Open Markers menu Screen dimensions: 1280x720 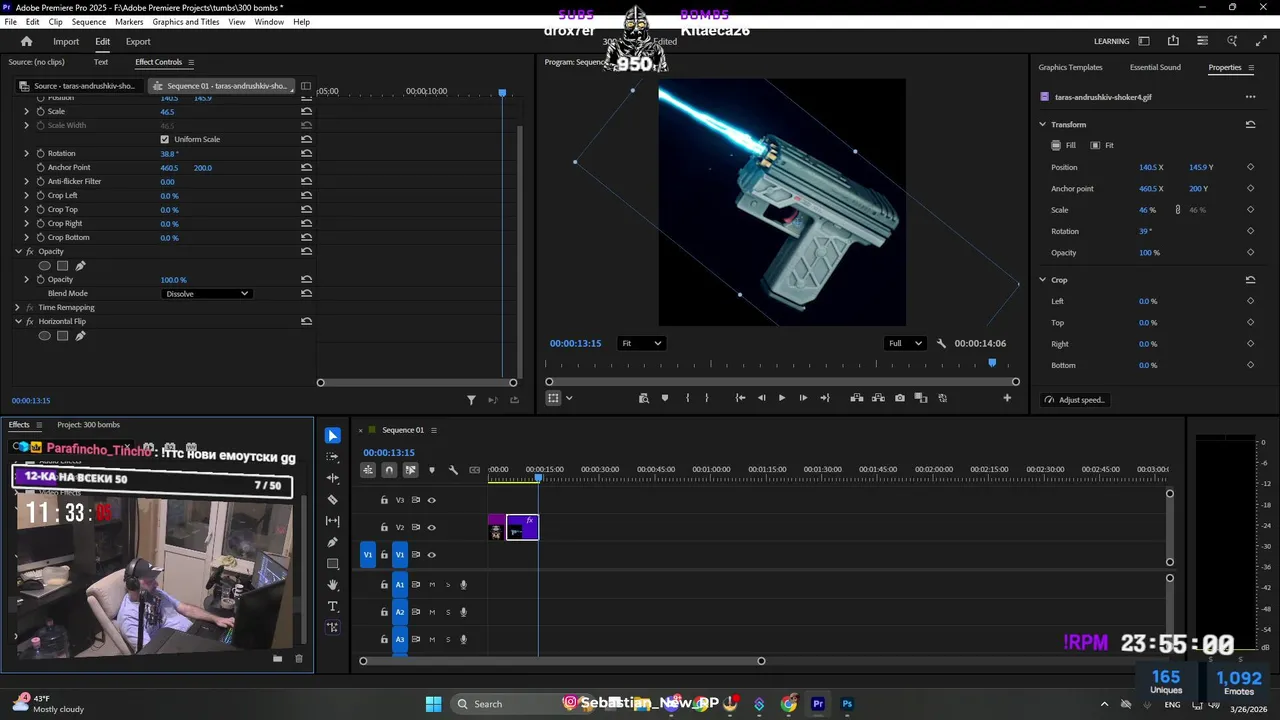(x=129, y=22)
